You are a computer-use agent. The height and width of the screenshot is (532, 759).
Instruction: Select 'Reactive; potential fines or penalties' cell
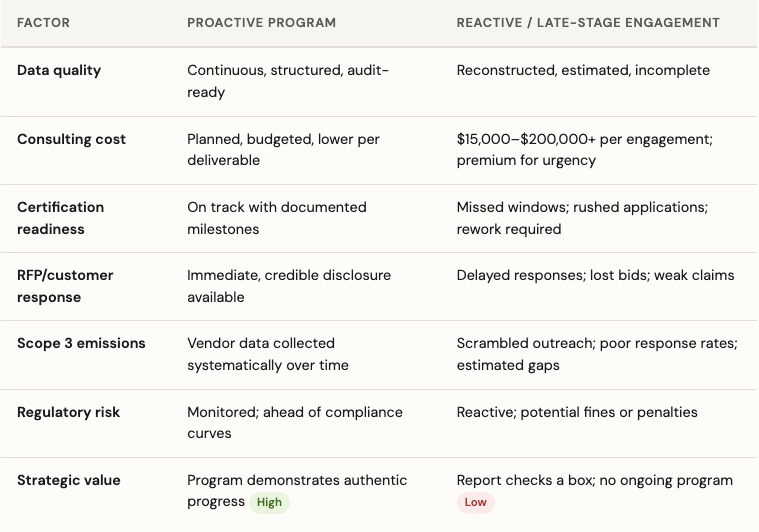[x=577, y=412]
